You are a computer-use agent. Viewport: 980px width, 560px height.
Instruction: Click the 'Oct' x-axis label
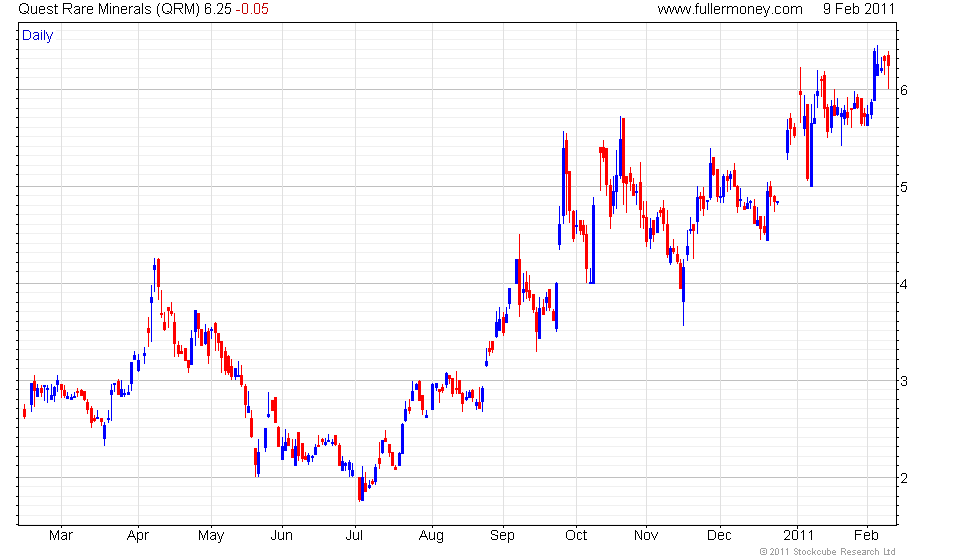pyautogui.click(x=576, y=536)
